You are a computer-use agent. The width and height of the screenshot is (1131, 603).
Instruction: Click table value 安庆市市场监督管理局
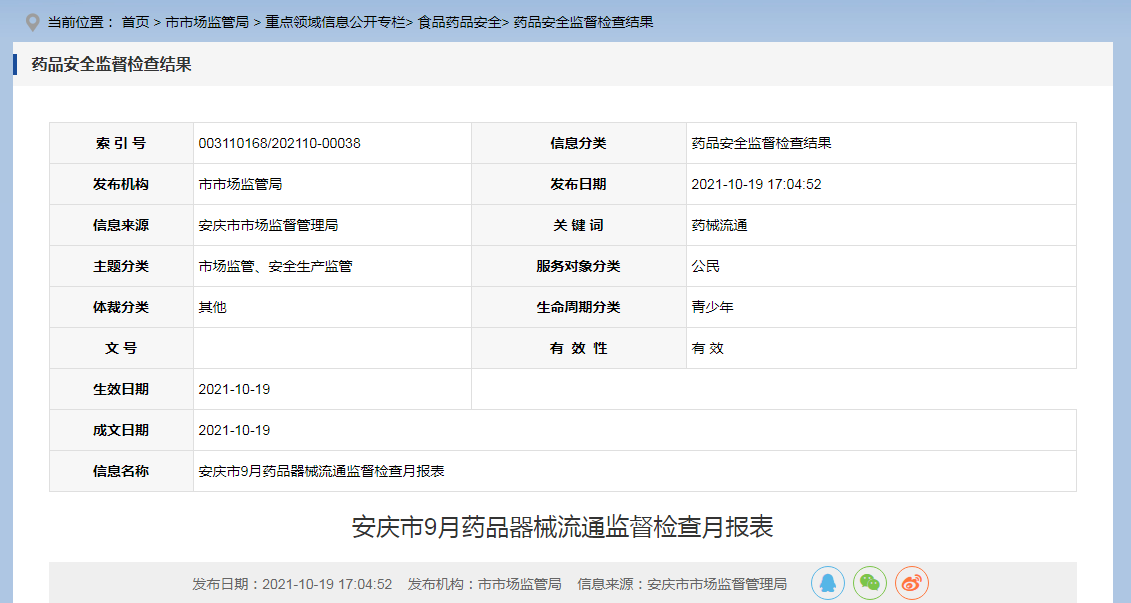268,226
